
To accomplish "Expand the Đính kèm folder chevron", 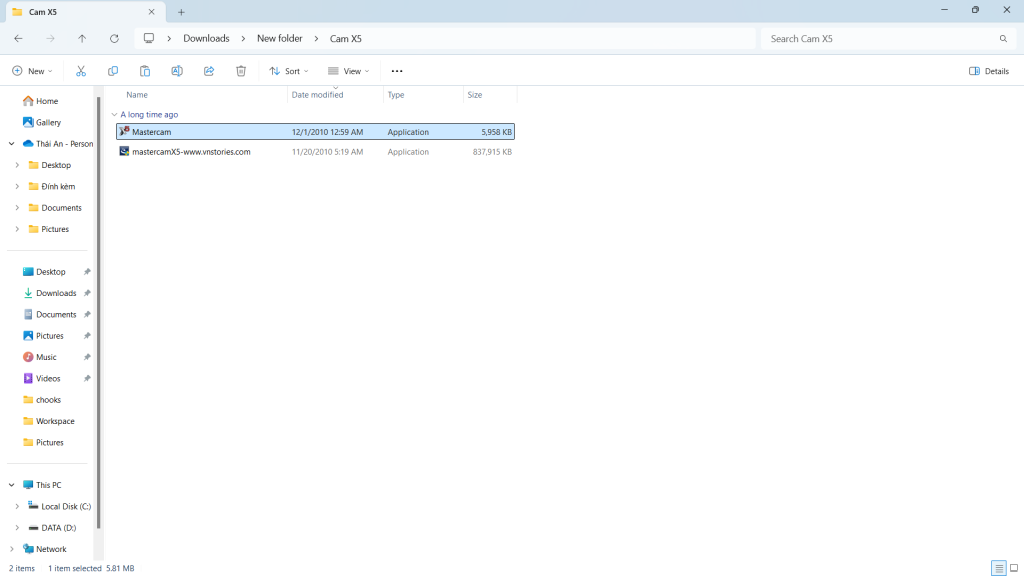I will pyautogui.click(x=17, y=187).
